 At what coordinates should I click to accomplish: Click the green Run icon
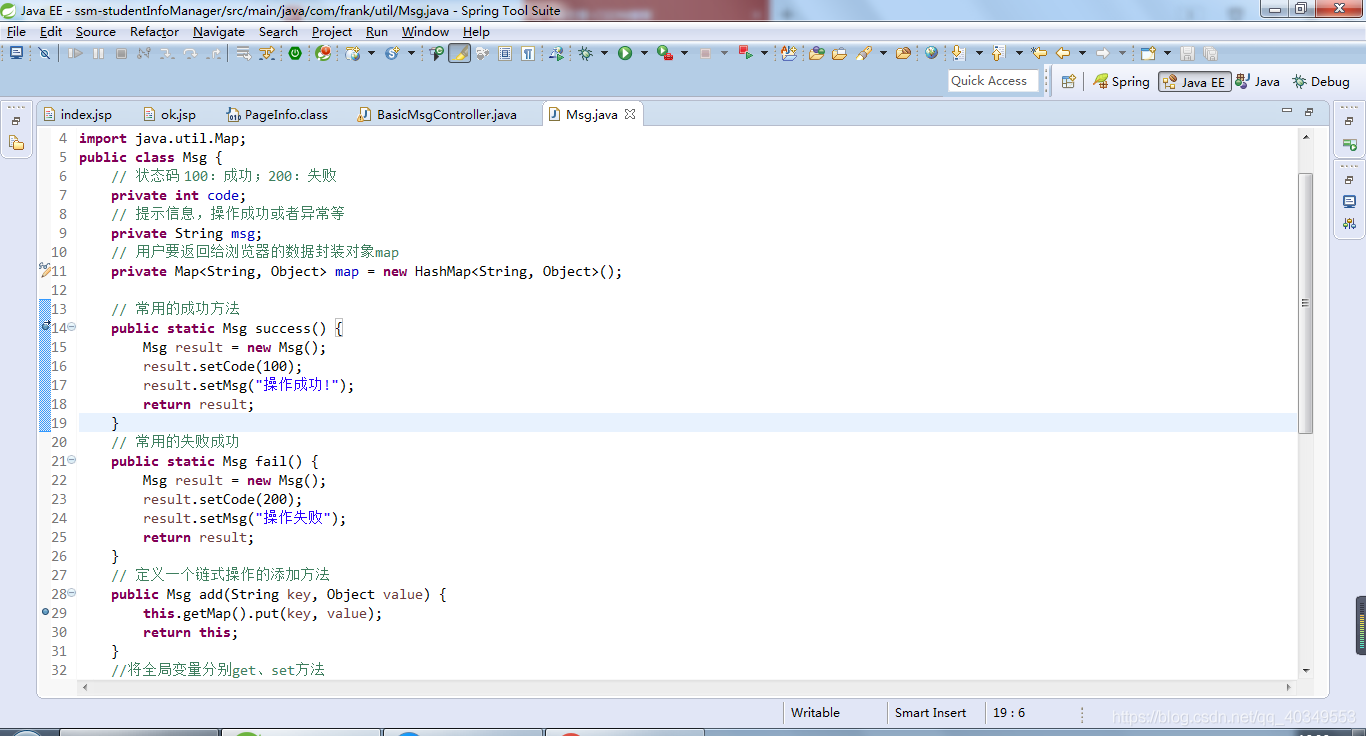point(625,53)
